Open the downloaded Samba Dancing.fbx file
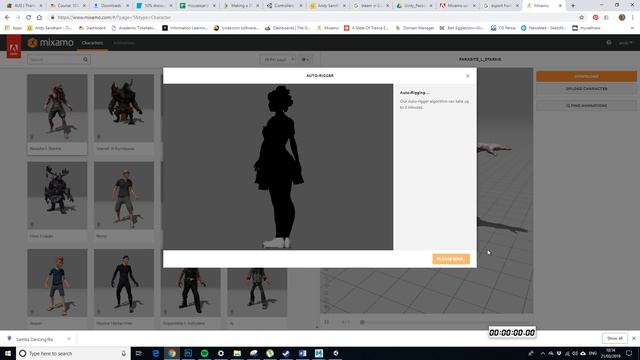Screen dimensions: 640x360 pos(34,339)
